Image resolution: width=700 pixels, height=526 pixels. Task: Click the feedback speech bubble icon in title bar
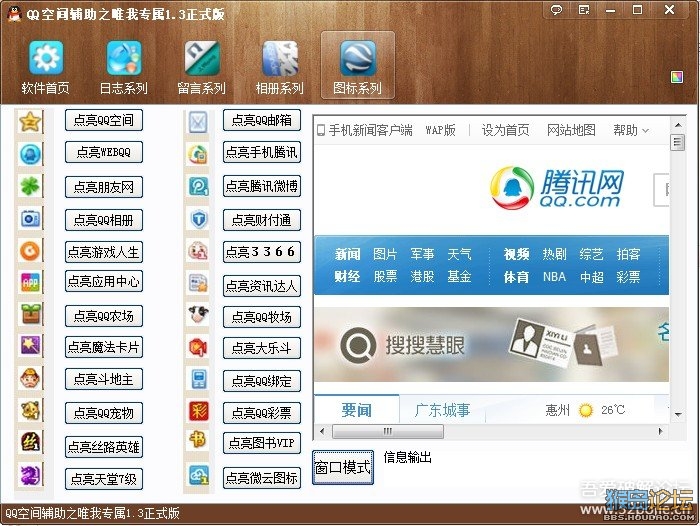pyautogui.click(x=556, y=9)
